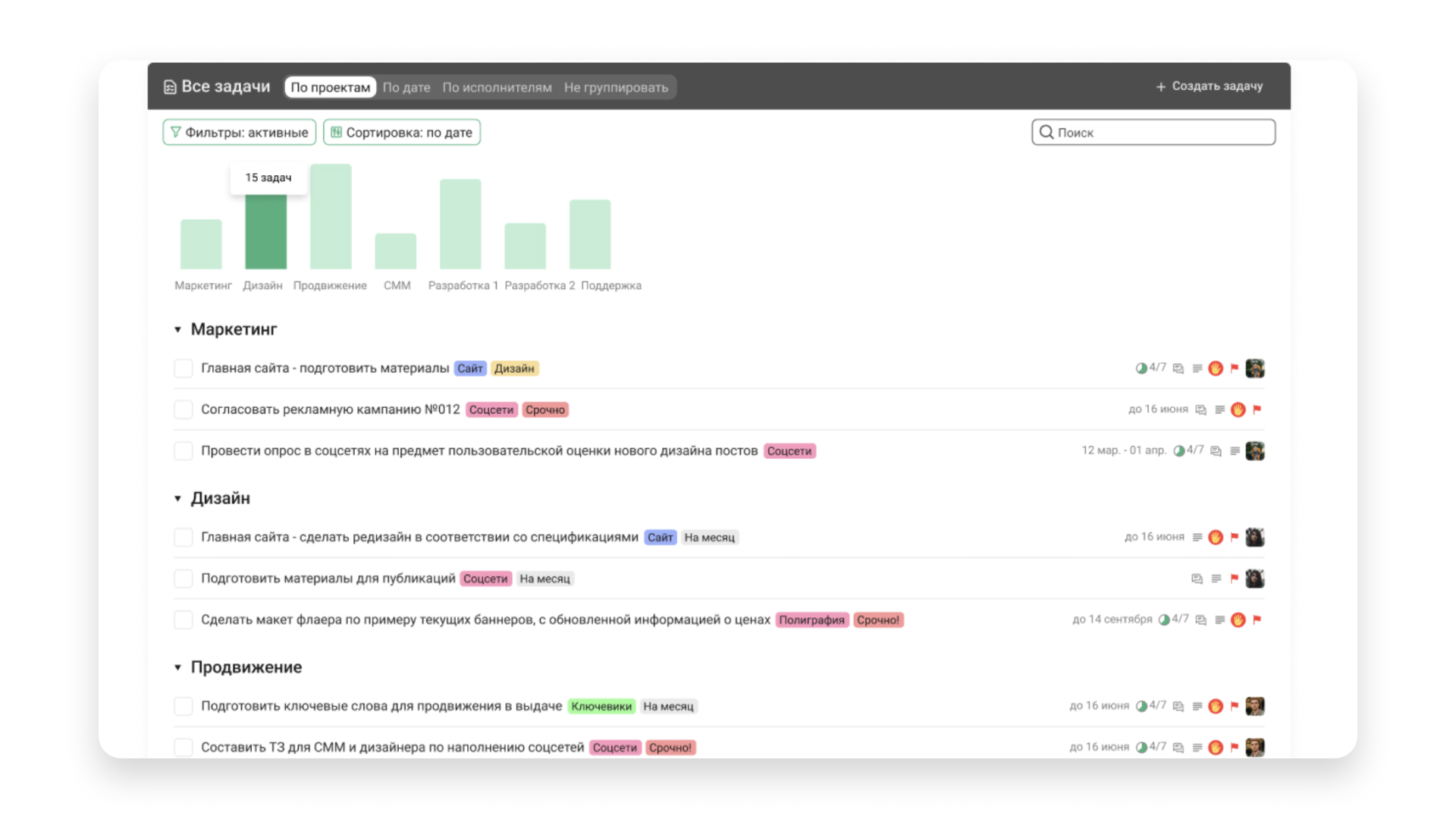
Task: Click the red flag on 'Главная сайта - подготовить материалы' row
Action: pos(1234,369)
